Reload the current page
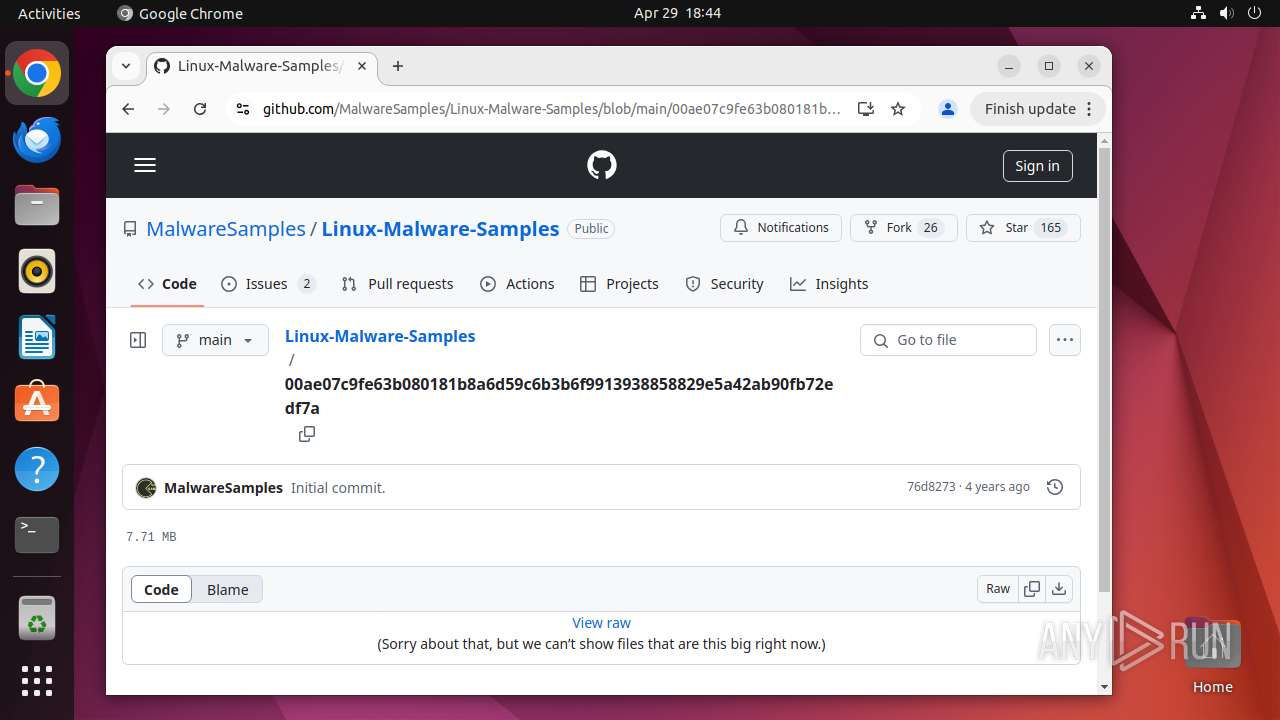Viewport: 1280px width, 720px height. [x=200, y=109]
